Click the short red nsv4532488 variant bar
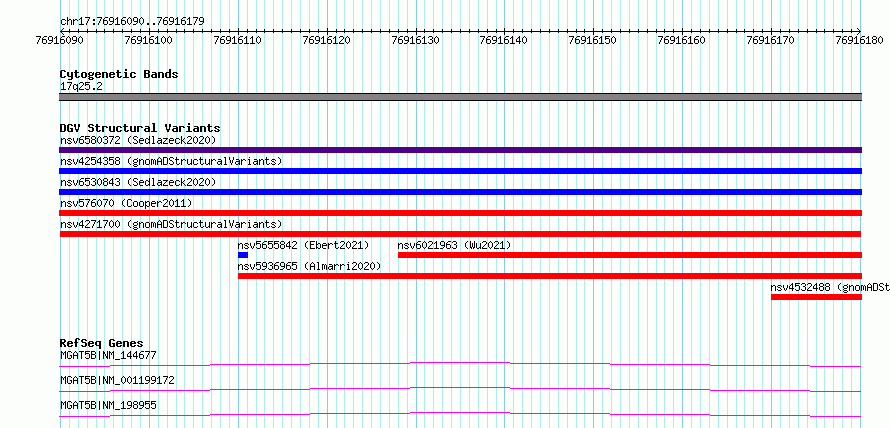The width and height of the screenshot is (890, 428). point(816,297)
